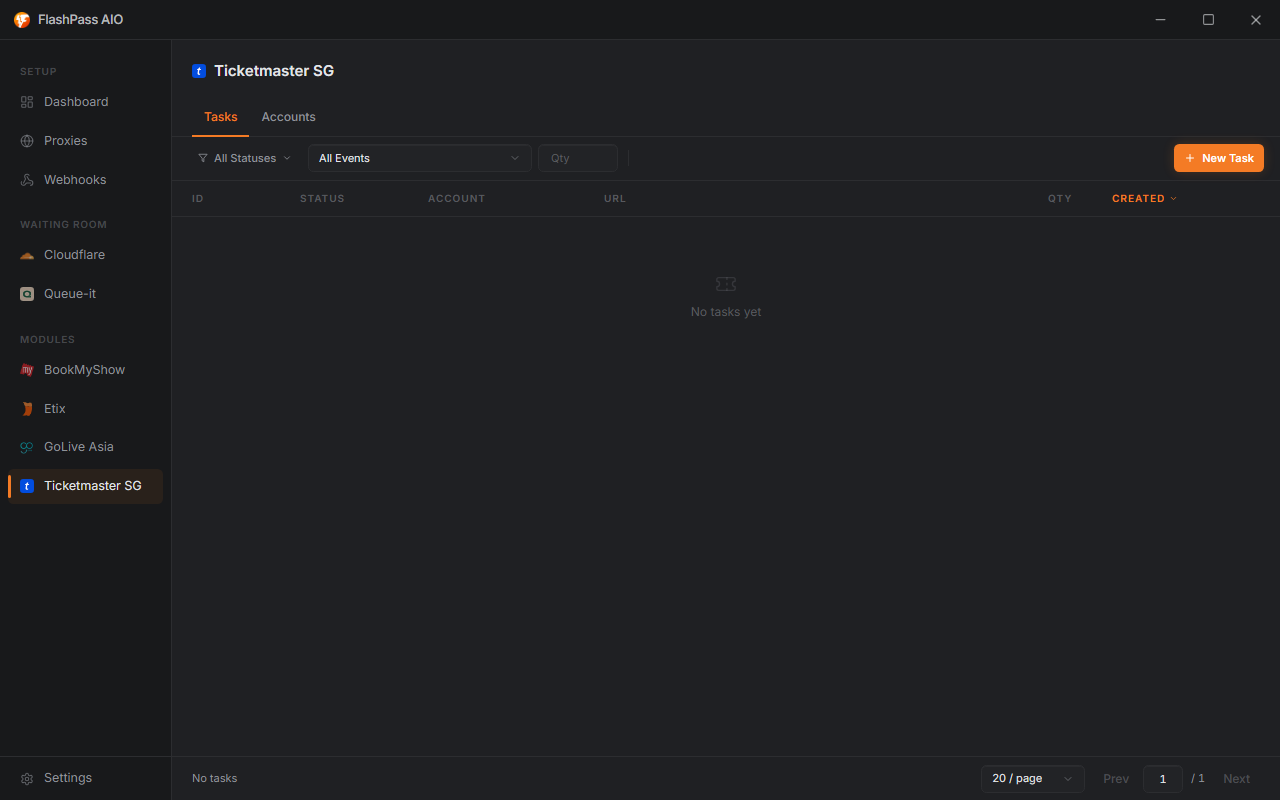Switch to the Accounts tab

click(x=288, y=117)
